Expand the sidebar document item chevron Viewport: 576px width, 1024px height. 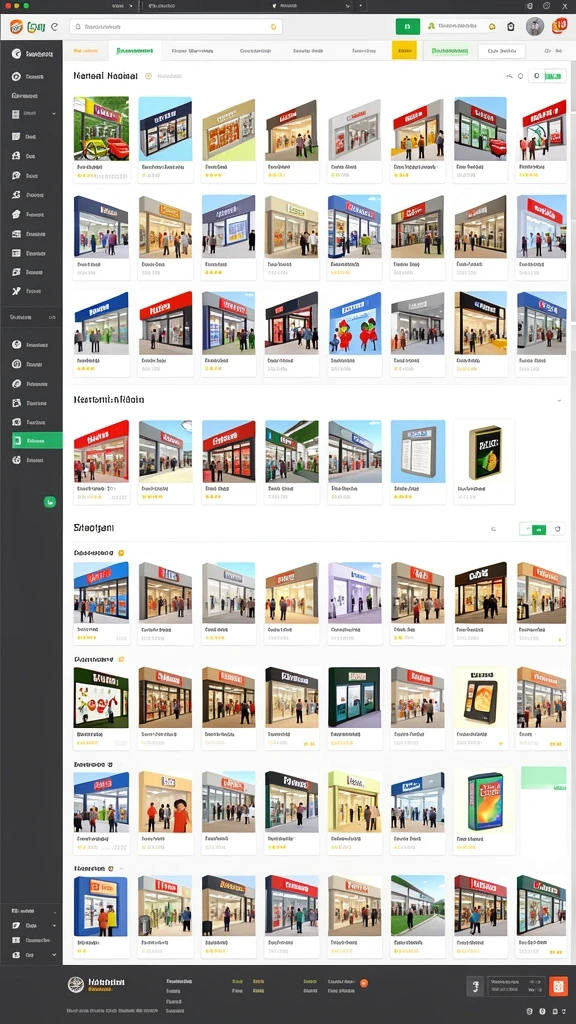[x=54, y=114]
